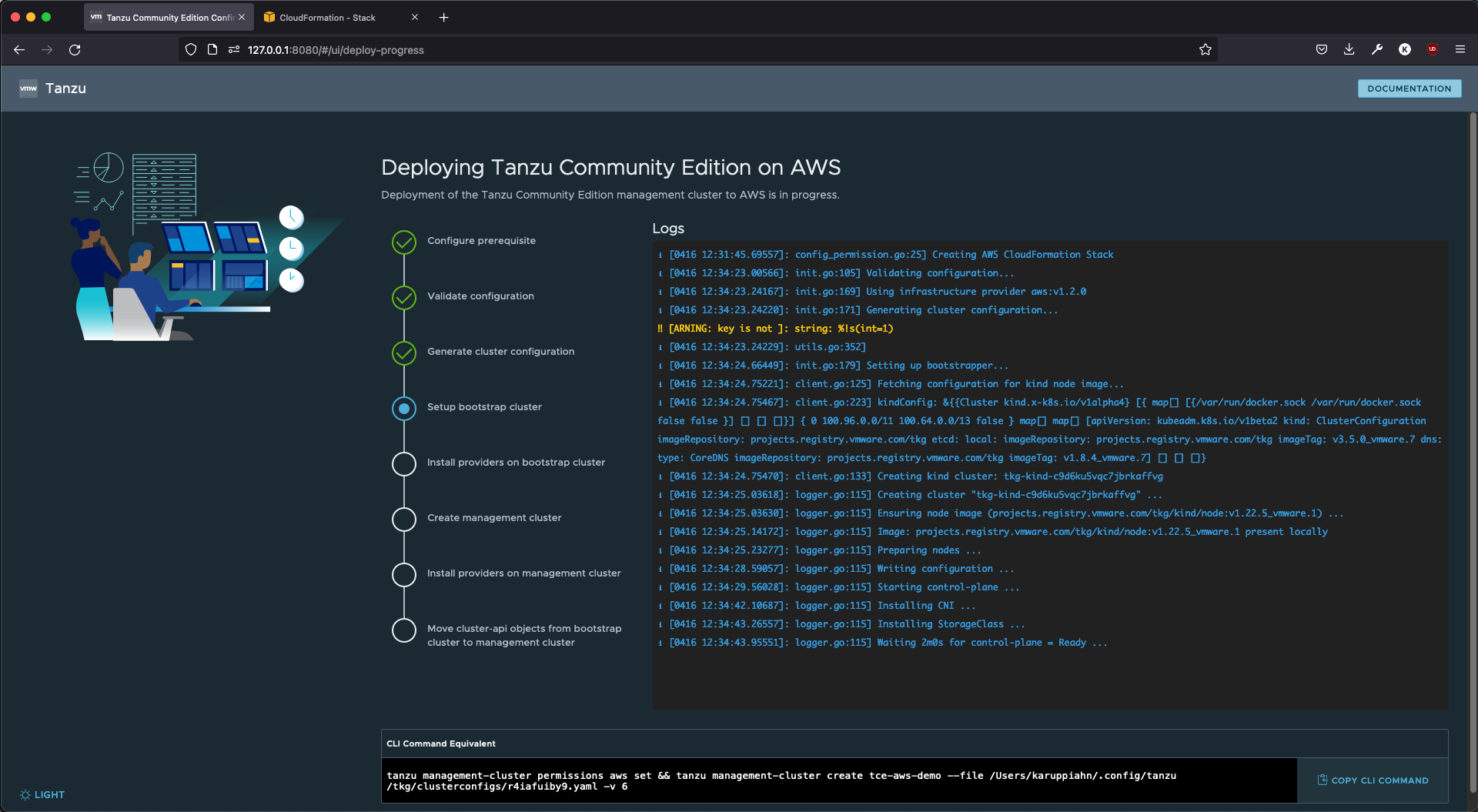
Task: Switch to the CloudFormation - Stack tab
Action: (x=341, y=18)
